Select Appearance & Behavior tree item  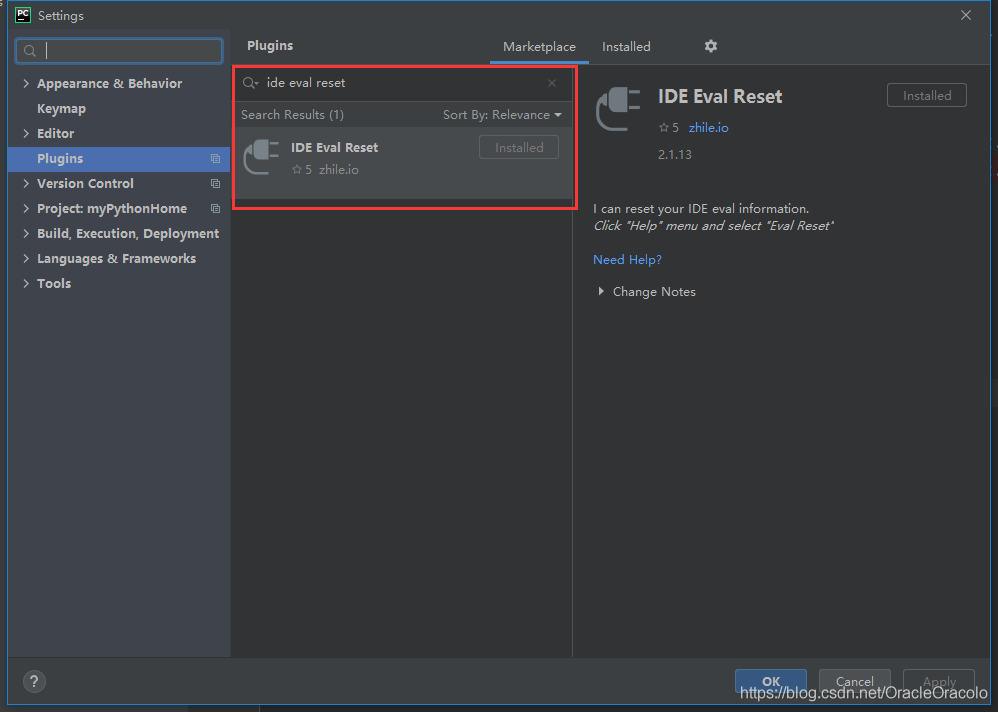tap(109, 83)
